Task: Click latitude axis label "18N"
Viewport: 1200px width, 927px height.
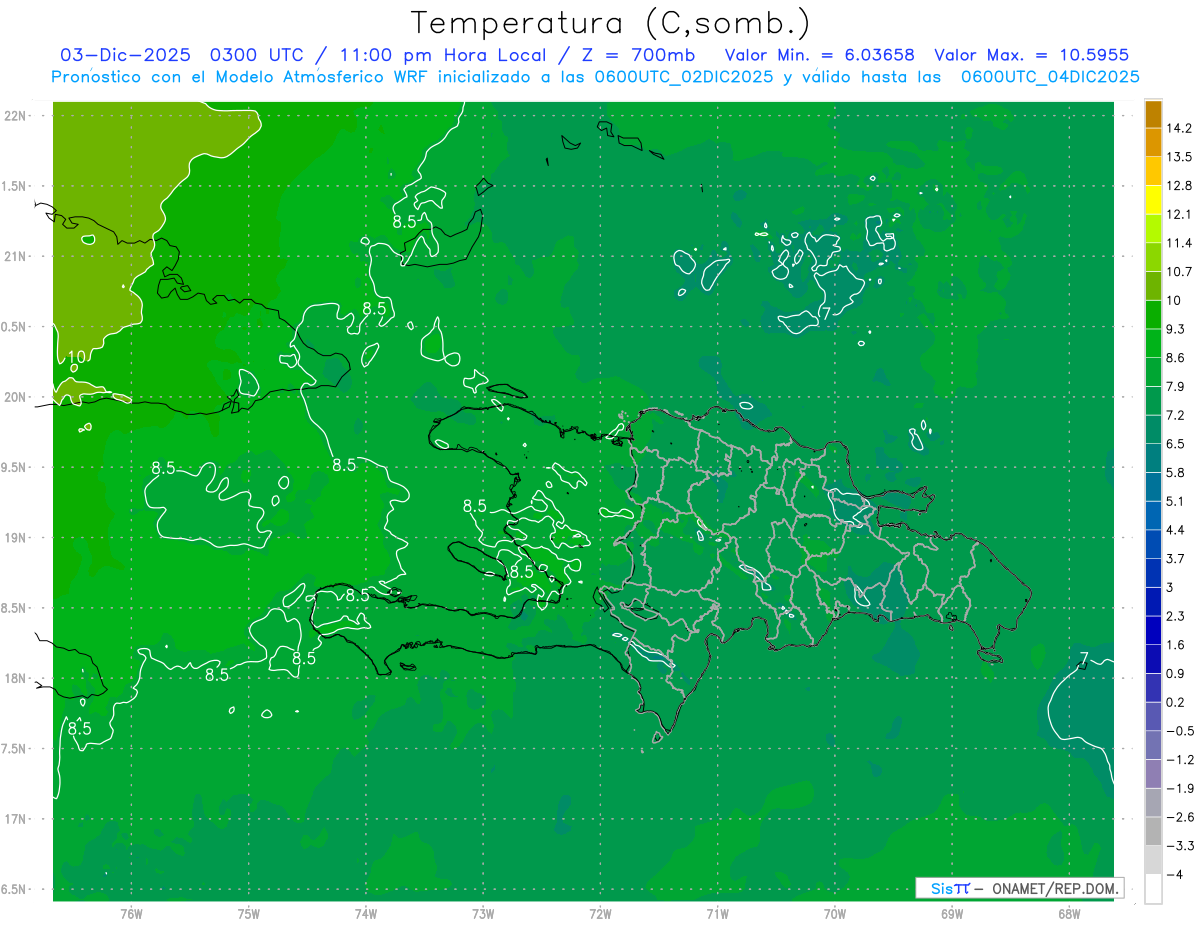Action: (16, 679)
